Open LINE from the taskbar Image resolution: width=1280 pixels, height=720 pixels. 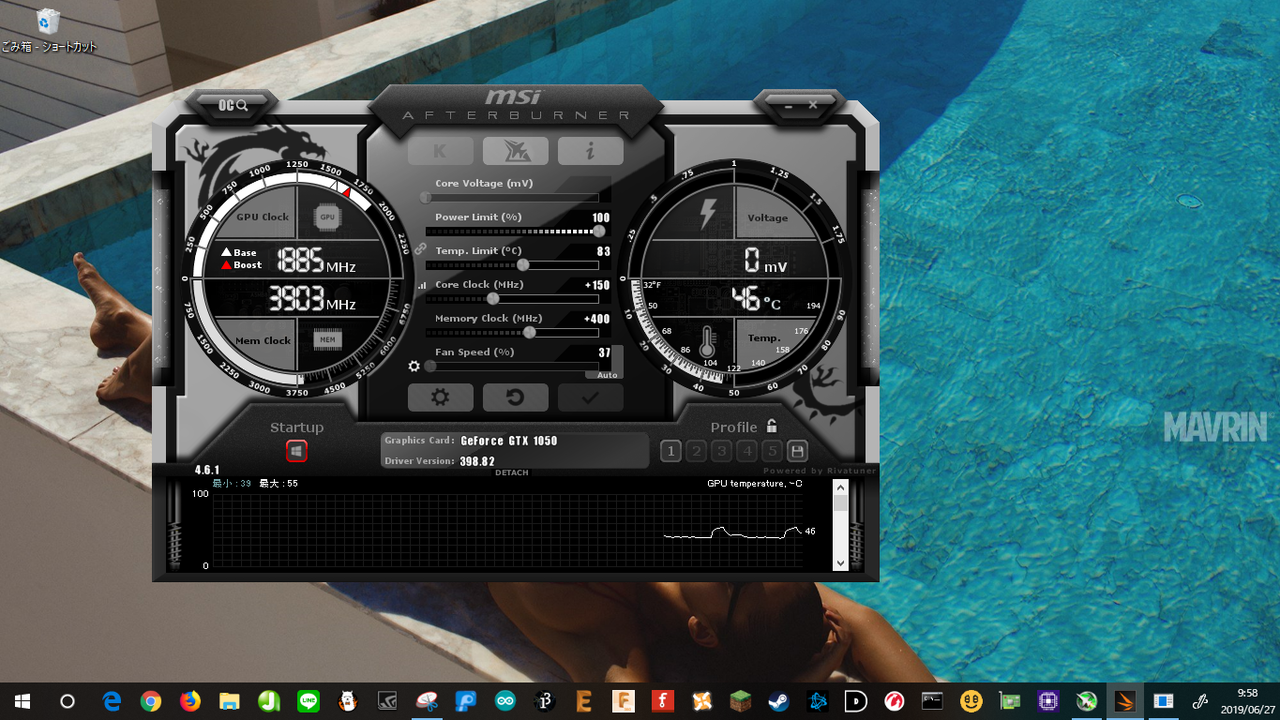pos(307,700)
